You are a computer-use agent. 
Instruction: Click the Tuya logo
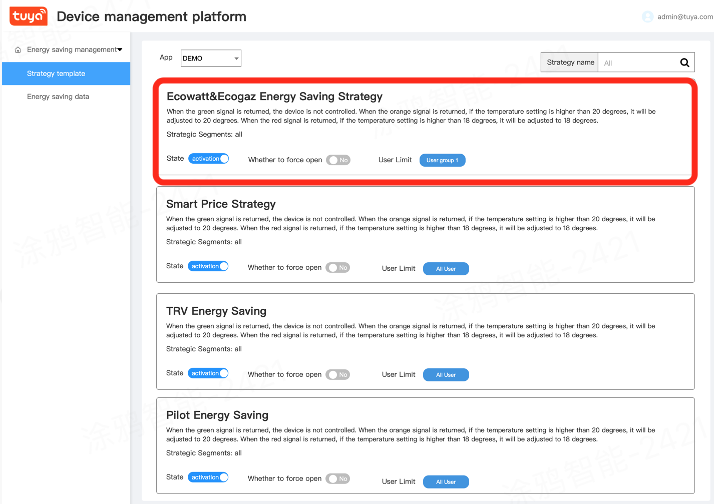click(28, 16)
